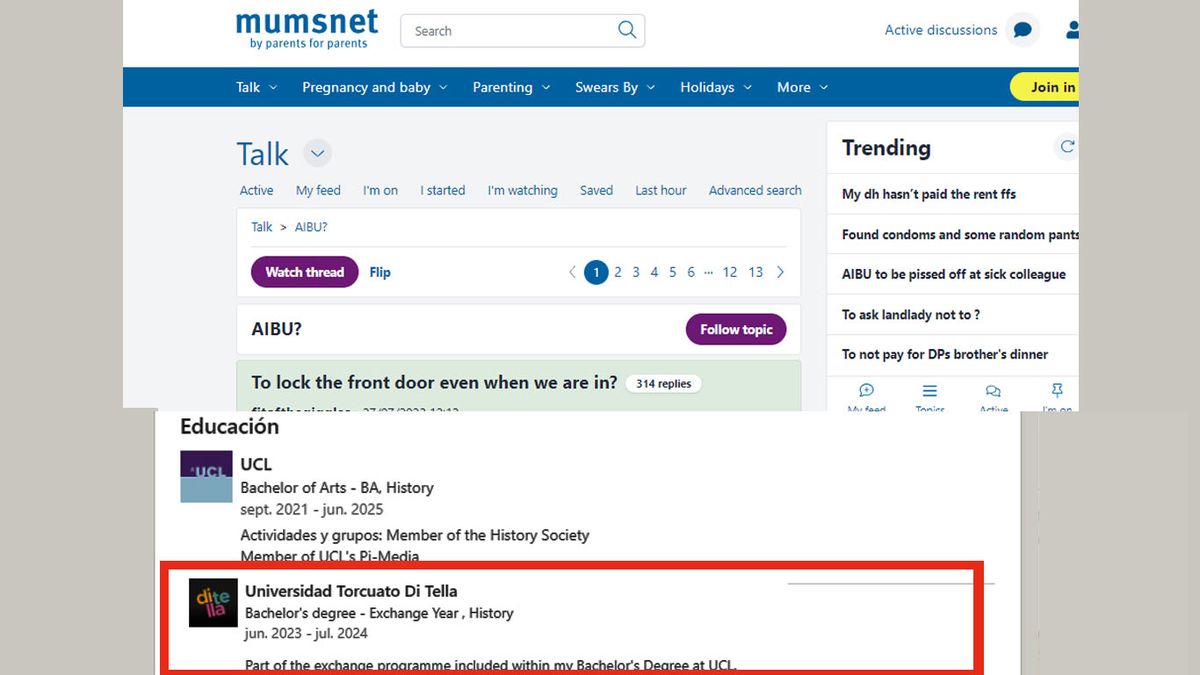
Task: Open Advanced search link
Action: click(755, 190)
